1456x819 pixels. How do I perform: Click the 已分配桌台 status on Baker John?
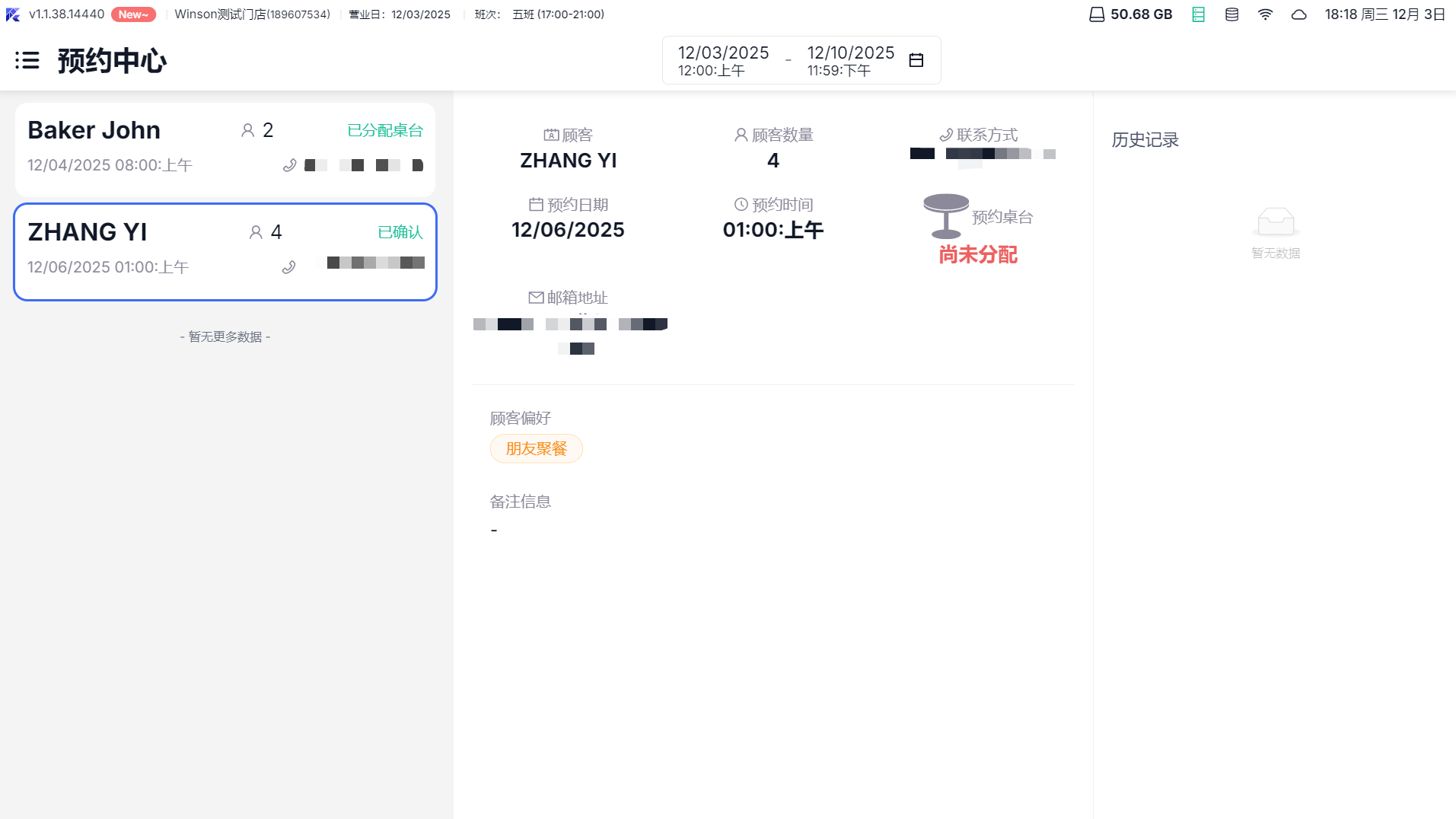(x=384, y=130)
